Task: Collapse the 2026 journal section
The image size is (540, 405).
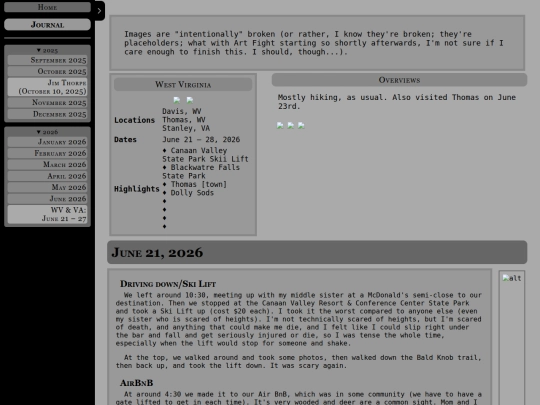Action: coord(48,132)
